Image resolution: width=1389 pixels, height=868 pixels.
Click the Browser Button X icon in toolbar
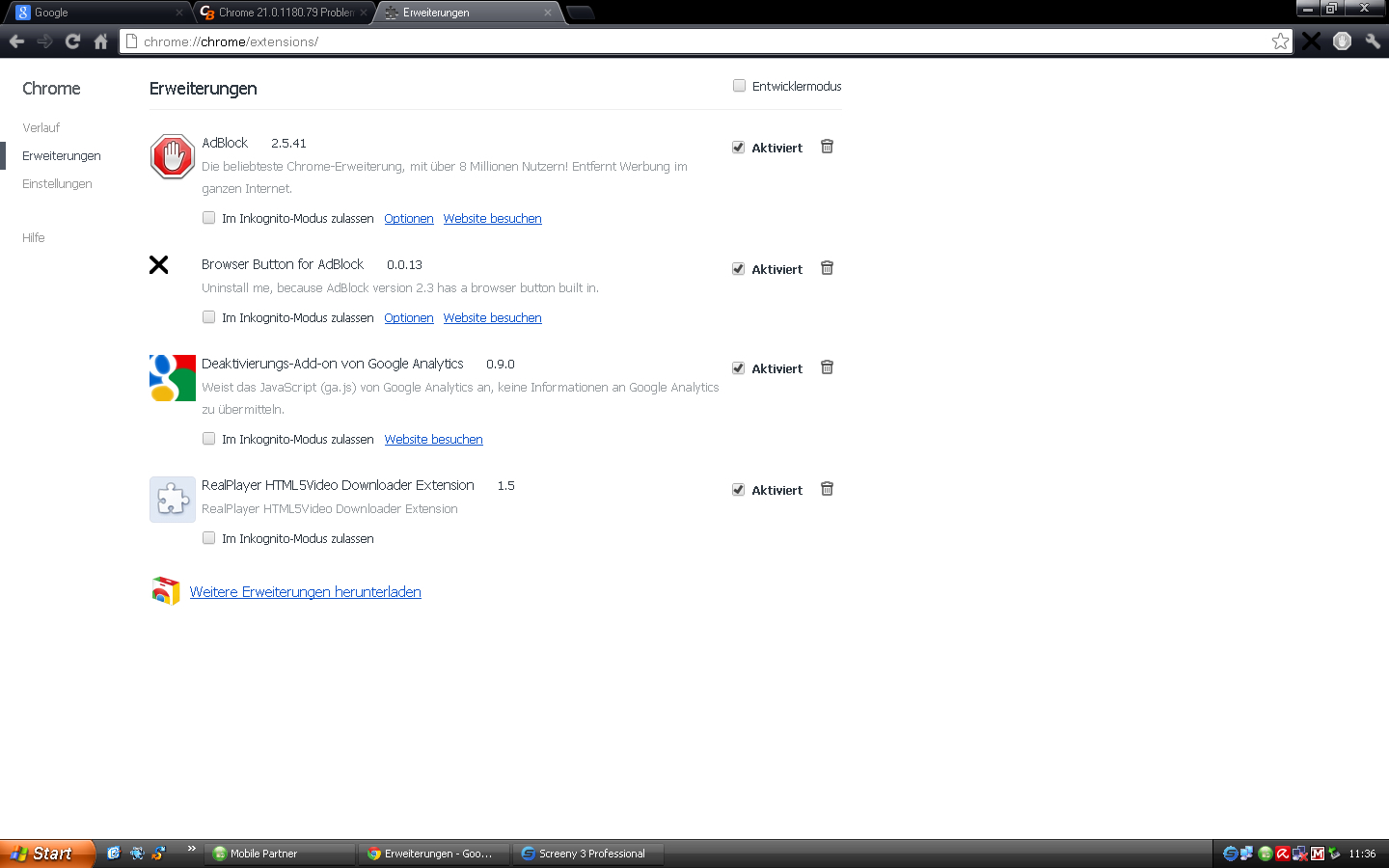[x=1312, y=41]
